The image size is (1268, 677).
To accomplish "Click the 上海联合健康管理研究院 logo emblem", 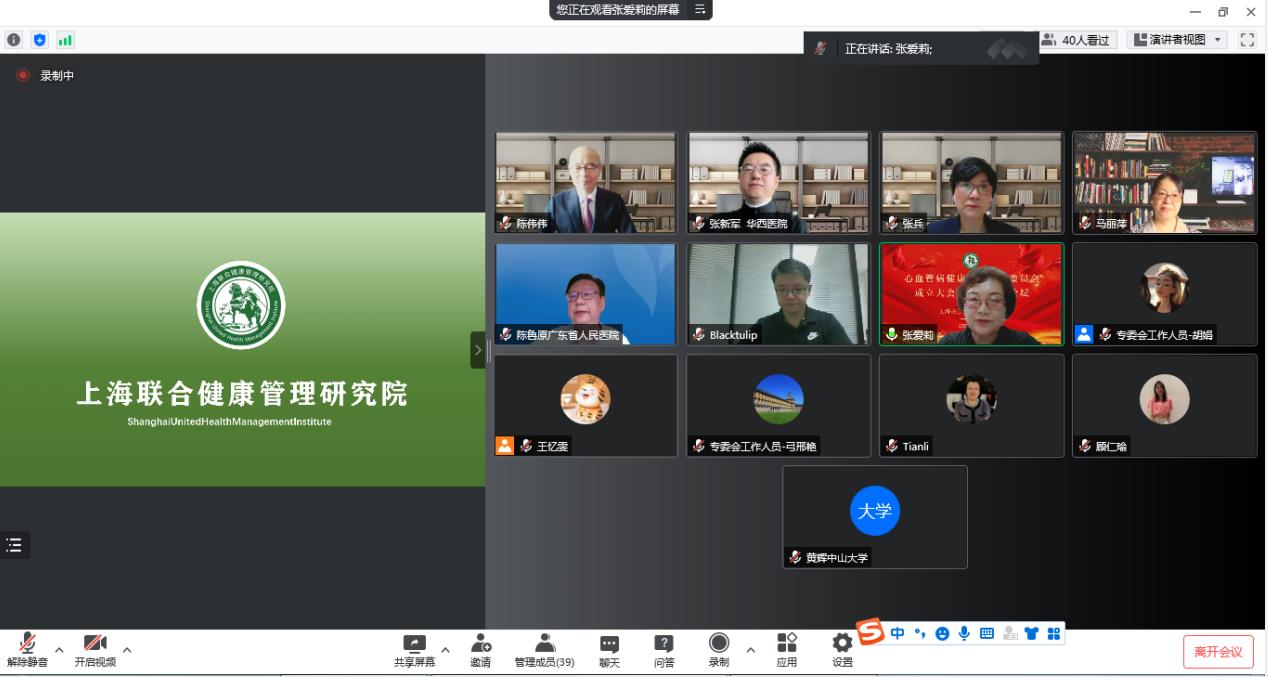I will (x=241, y=305).
